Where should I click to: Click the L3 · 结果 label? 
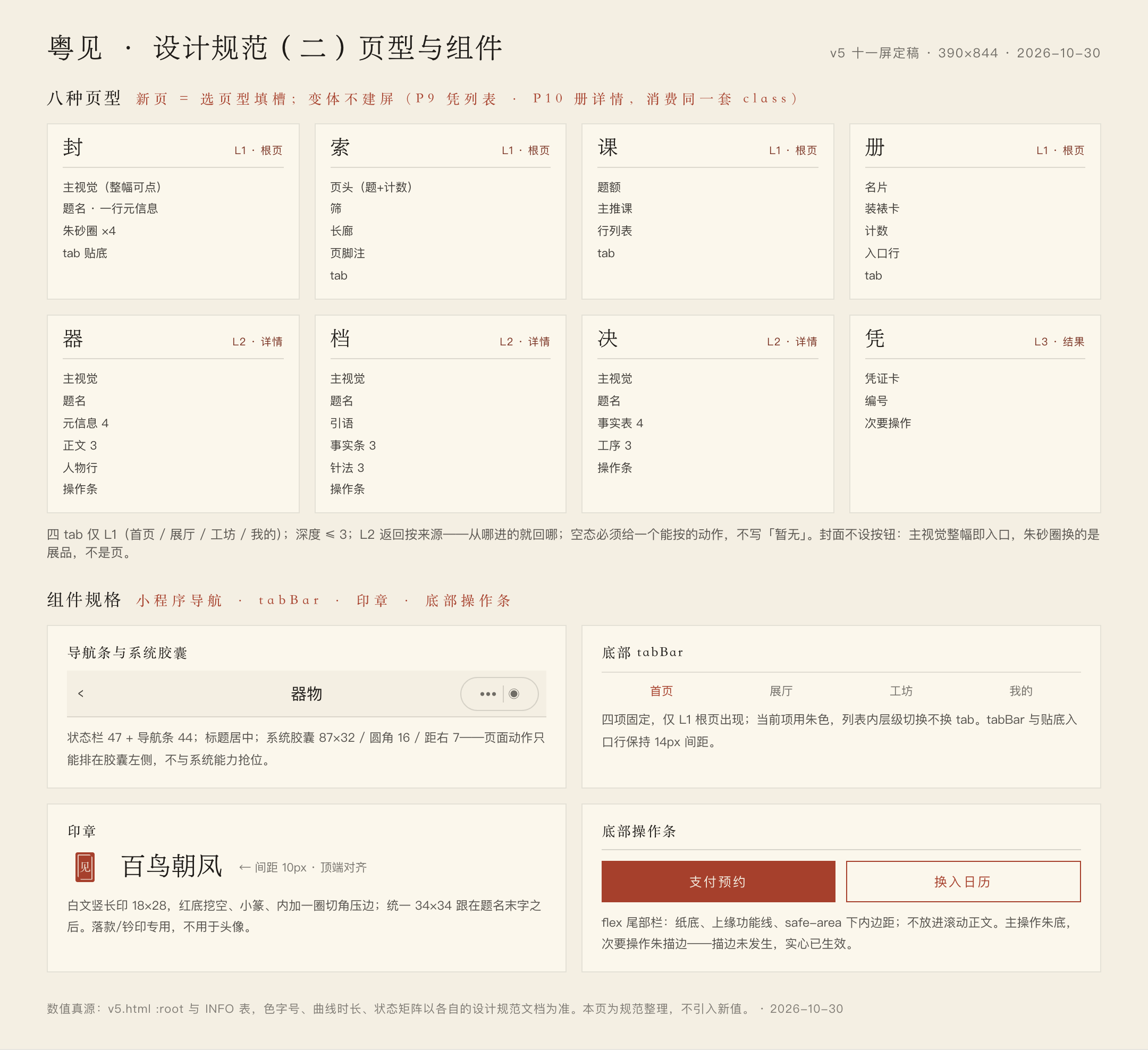tap(1059, 342)
